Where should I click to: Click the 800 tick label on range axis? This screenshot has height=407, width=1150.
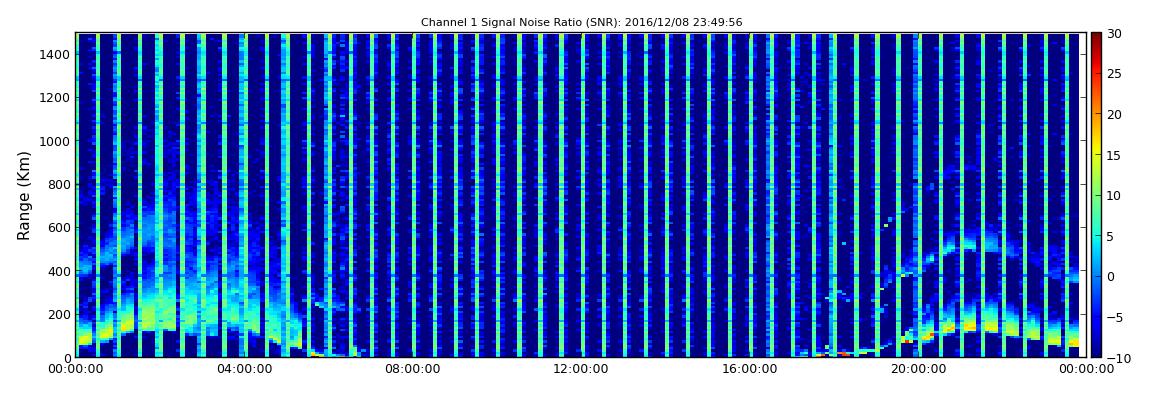point(59,184)
